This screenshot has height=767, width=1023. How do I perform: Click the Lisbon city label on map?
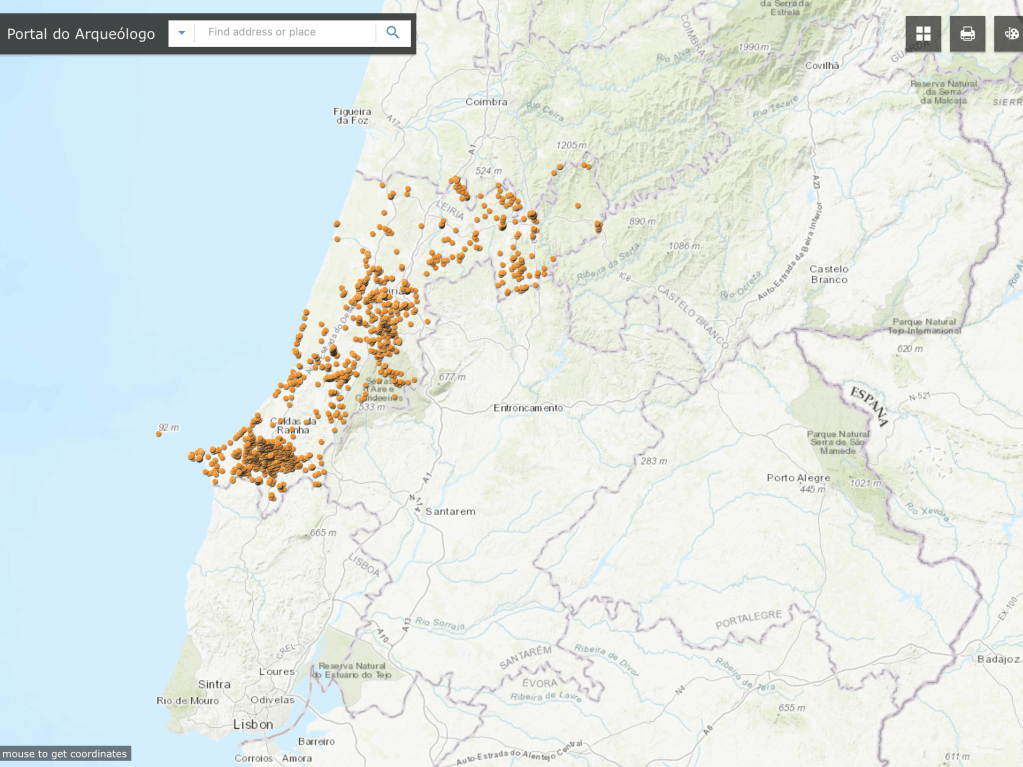click(x=253, y=724)
